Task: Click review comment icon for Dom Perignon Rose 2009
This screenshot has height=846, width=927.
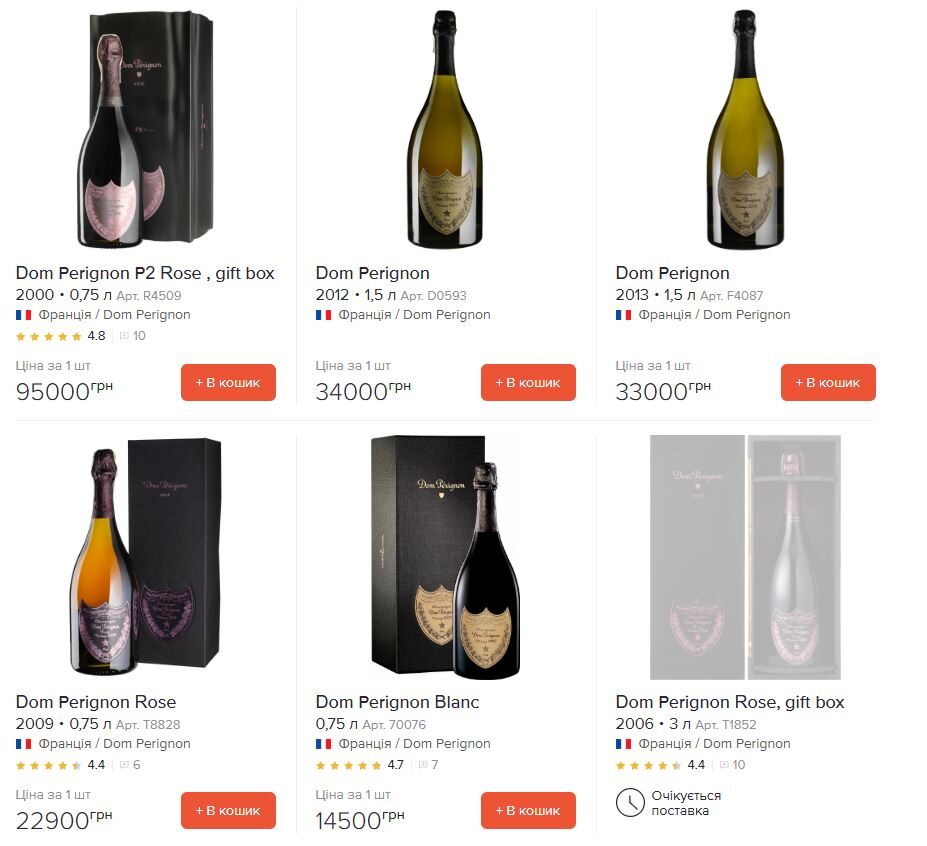Action: (x=124, y=765)
